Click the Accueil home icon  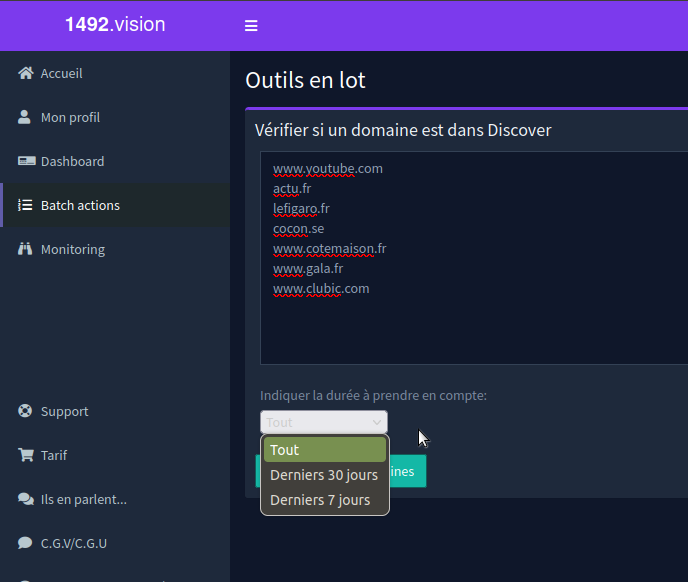tap(25, 73)
